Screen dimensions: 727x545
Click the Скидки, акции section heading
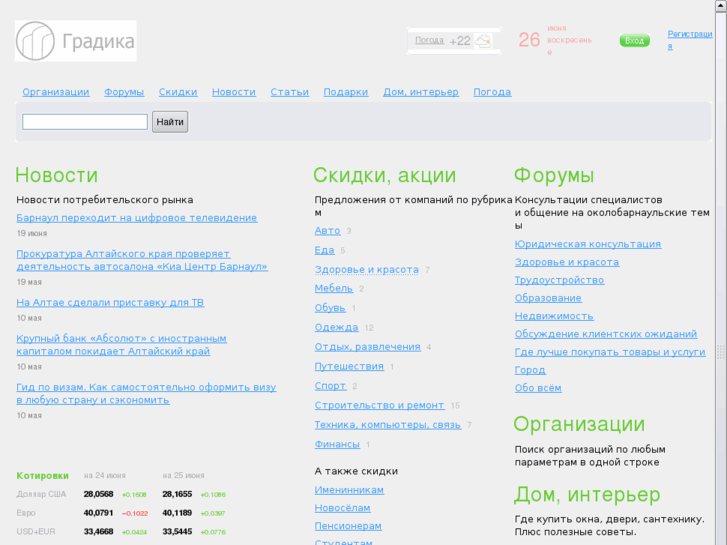[384, 176]
